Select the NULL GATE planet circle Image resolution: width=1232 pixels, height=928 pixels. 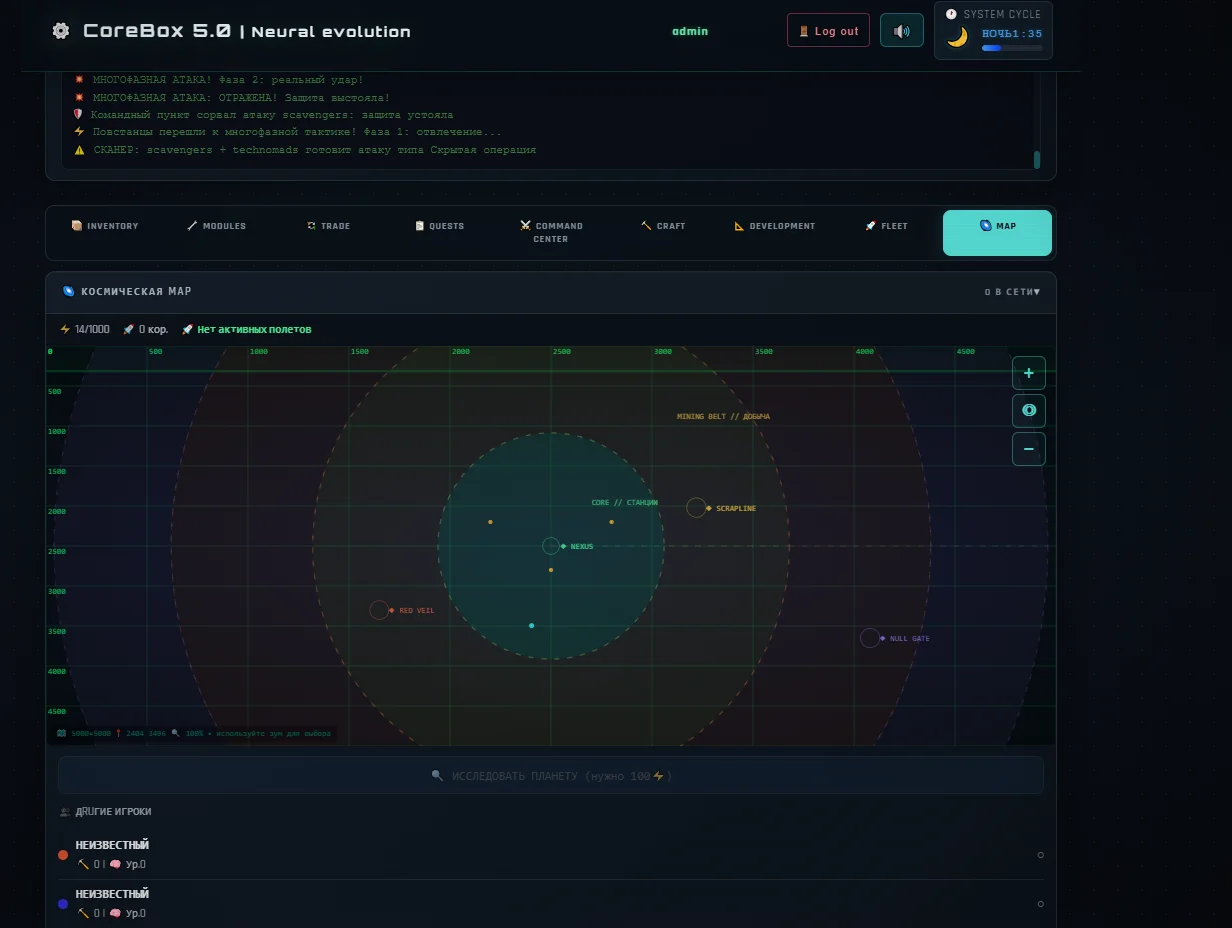870,638
